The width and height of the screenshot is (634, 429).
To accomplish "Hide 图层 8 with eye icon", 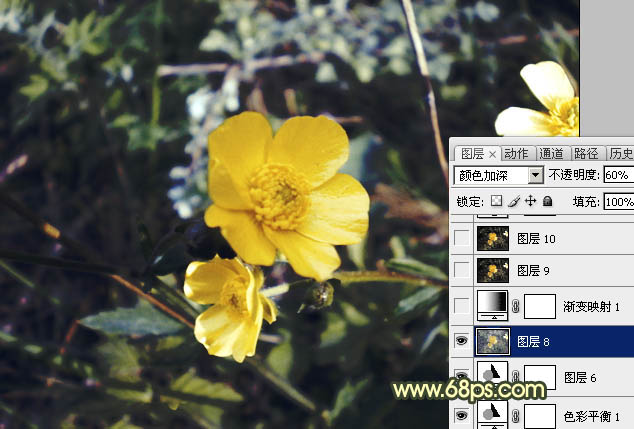I will 461,341.
